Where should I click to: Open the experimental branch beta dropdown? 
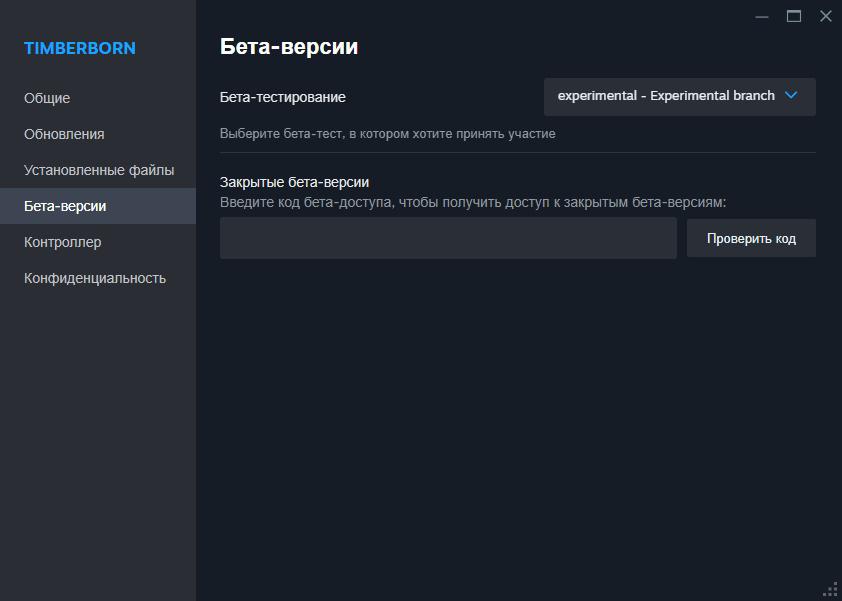tap(679, 97)
